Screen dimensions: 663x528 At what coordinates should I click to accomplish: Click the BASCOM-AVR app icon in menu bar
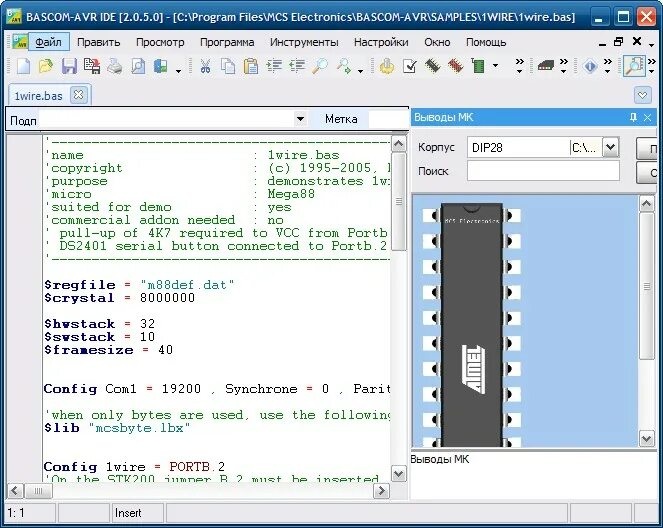(x=19, y=42)
